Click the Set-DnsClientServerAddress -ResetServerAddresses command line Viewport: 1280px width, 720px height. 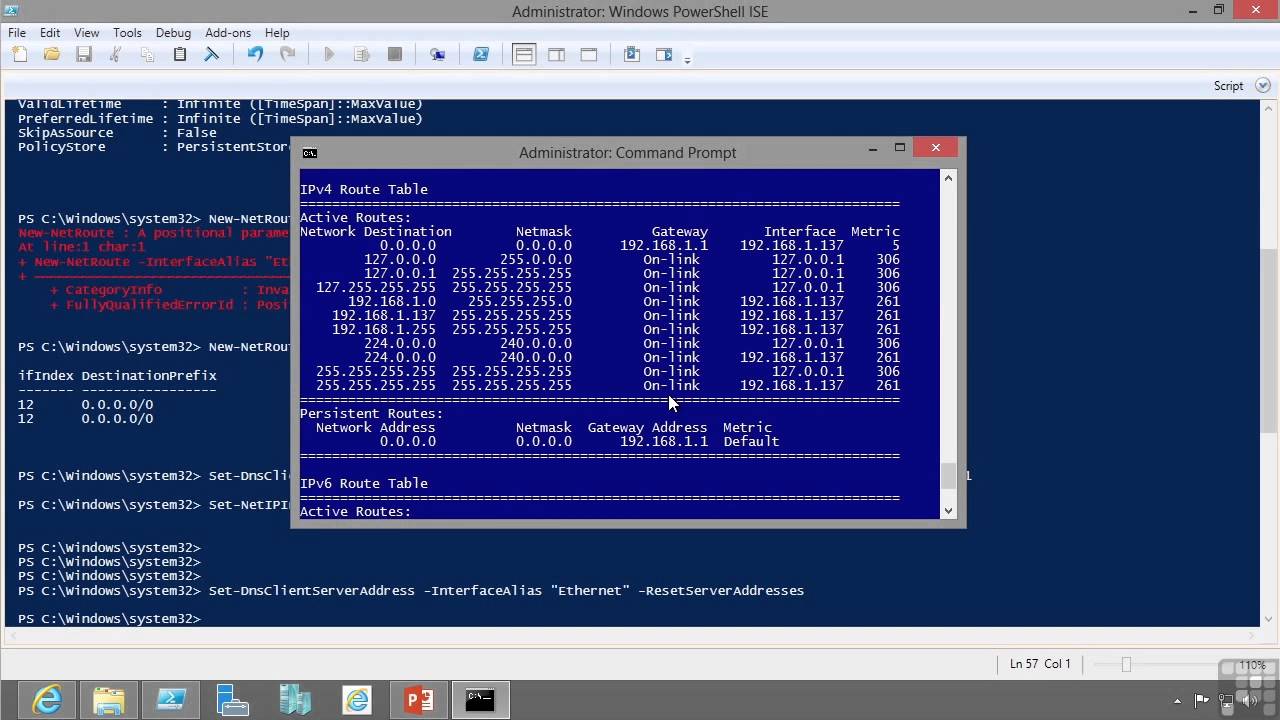[x=411, y=591]
